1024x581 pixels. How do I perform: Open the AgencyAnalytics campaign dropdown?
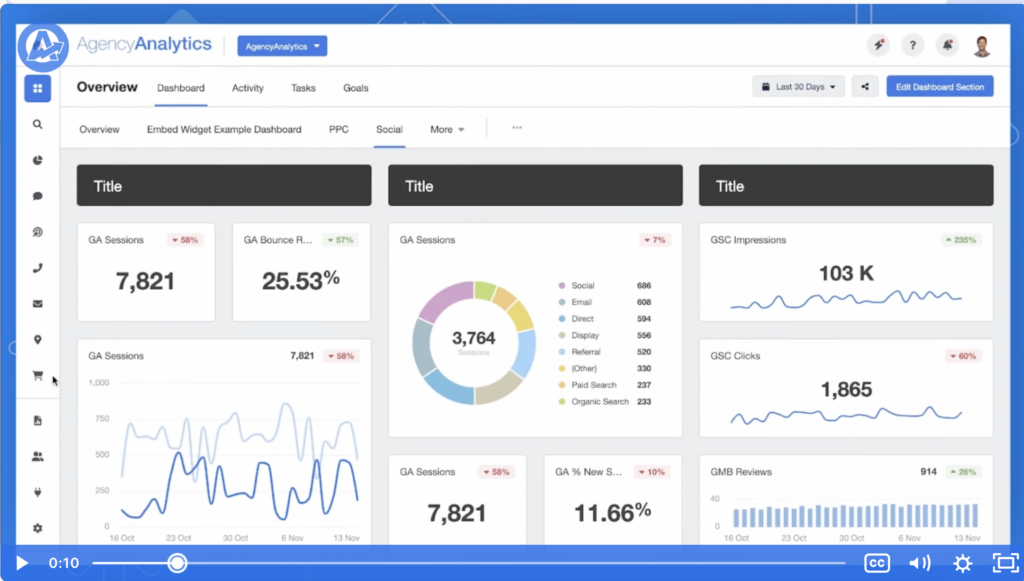[282, 46]
